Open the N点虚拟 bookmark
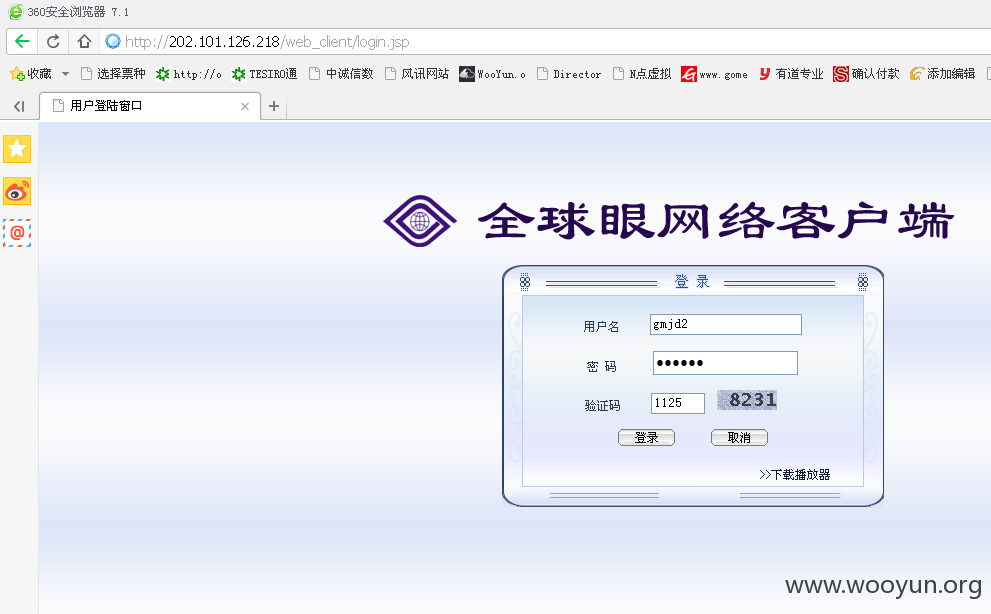Viewport: 991px width, 614px height. click(x=643, y=74)
